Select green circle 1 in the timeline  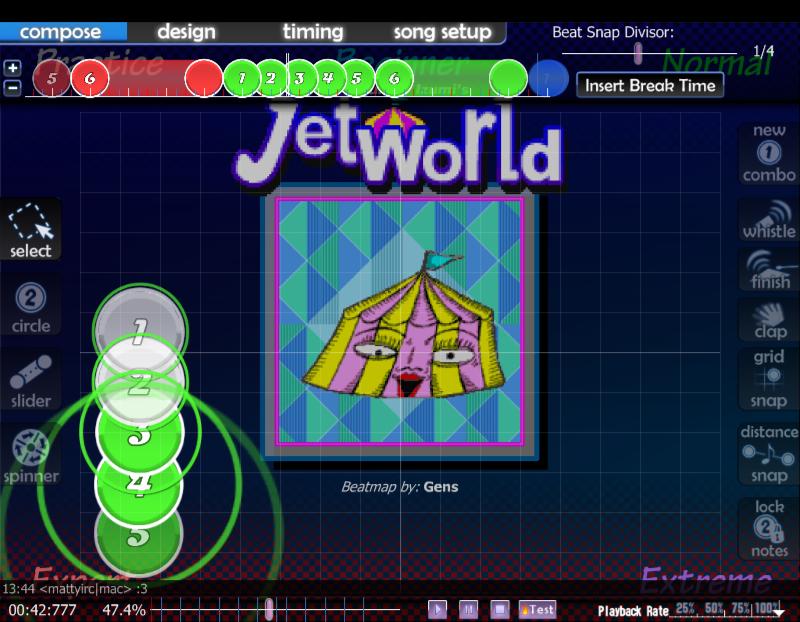[x=242, y=78]
